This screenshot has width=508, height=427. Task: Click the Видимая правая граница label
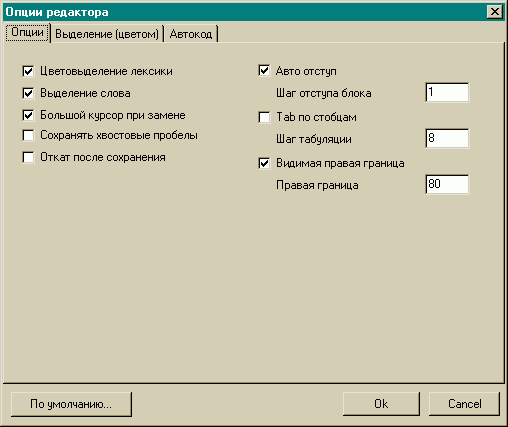tap(340, 163)
